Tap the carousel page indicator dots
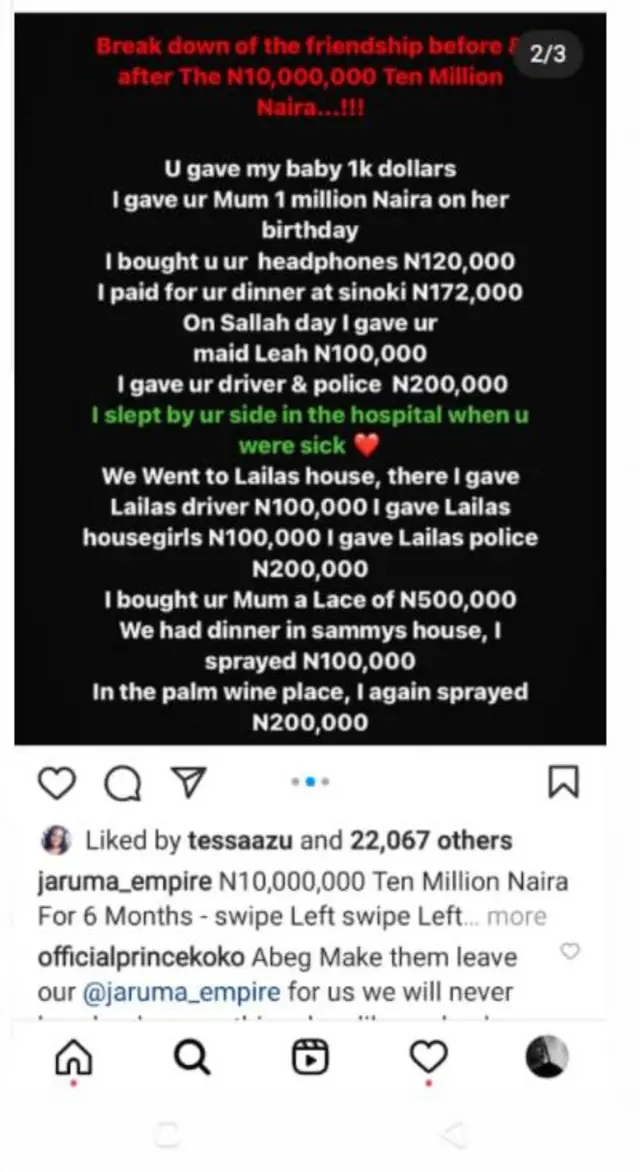Screen dimensions: 640x1172 [310, 782]
